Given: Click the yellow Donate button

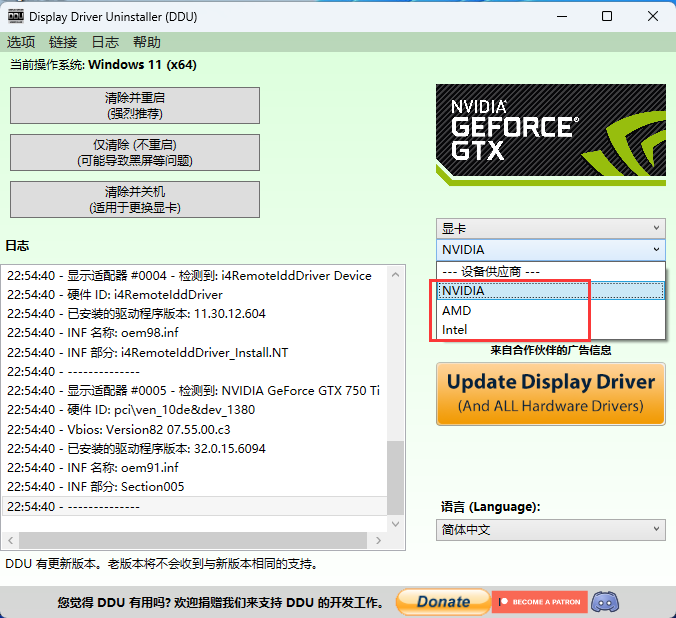Looking at the screenshot, I should click(x=443, y=602).
